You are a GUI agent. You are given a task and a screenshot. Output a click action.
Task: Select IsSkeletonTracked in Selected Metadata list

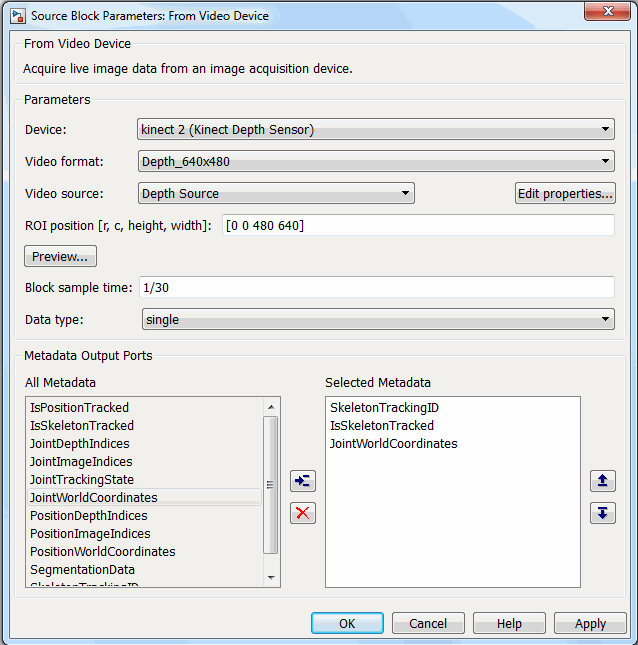click(x=452, y=426)
